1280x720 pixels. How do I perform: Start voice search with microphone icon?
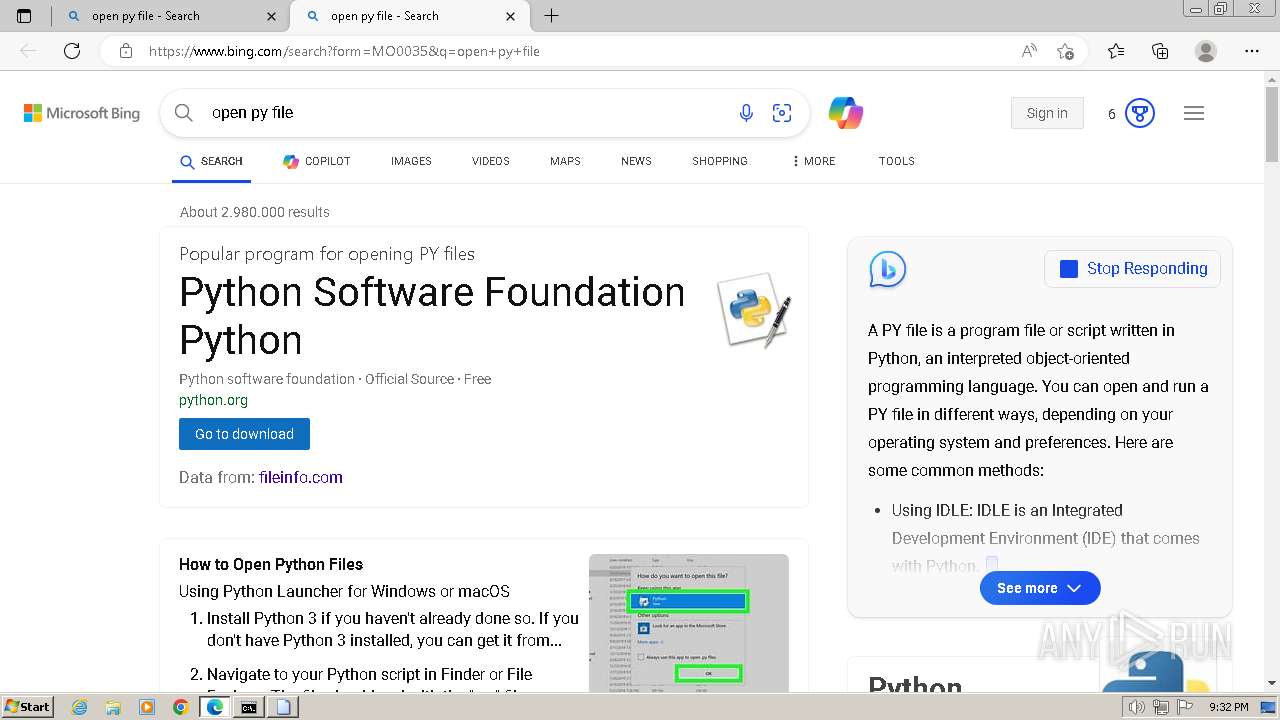pyautogui.click(x=746, y=113)
